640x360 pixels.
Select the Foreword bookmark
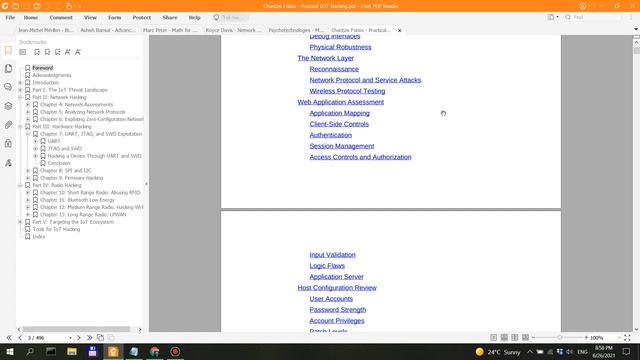(42, 68)
